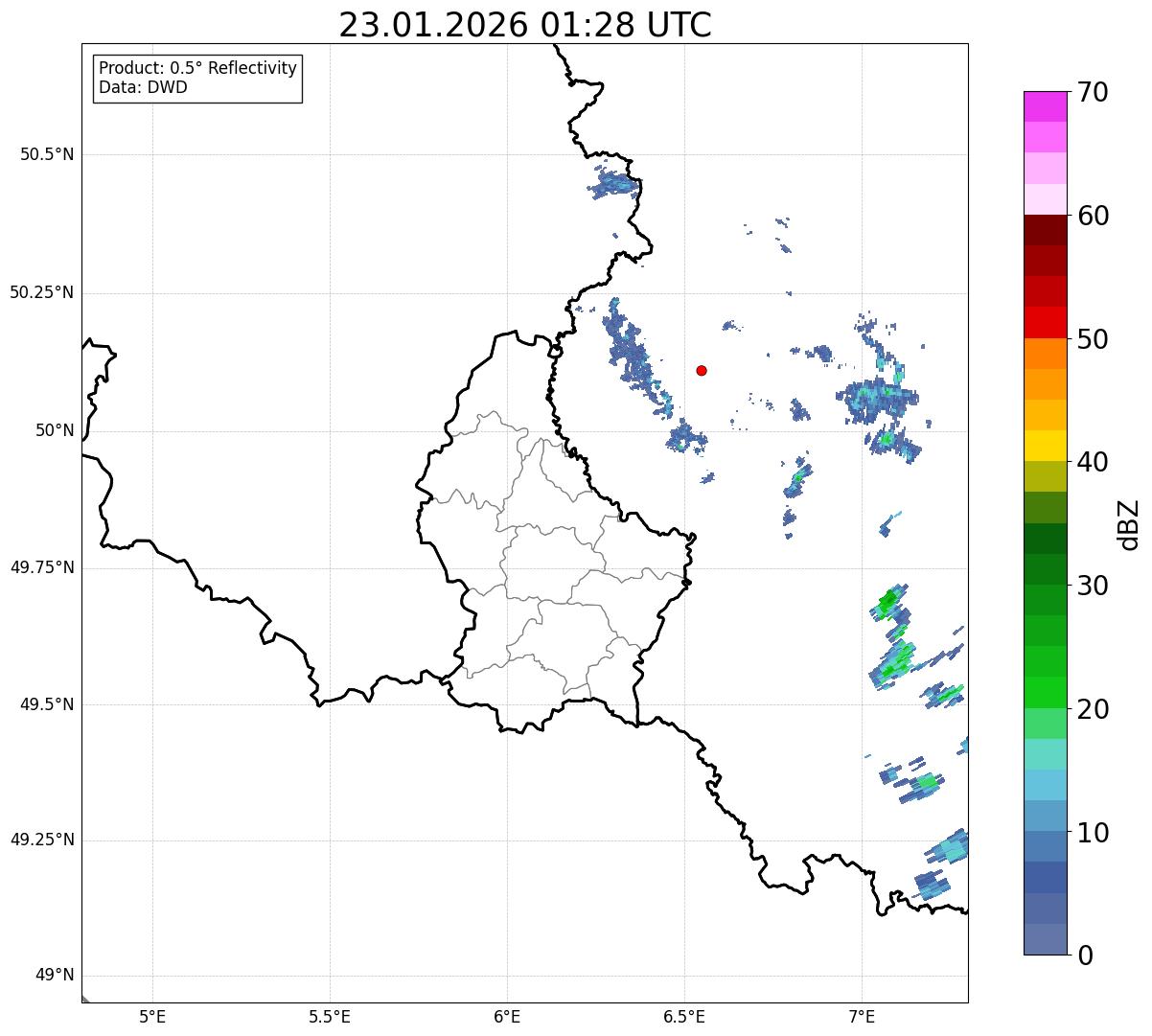Screen dimensions: 1152x1036
Task: Click the 7°E longitude label
Action: click(x=862, y=1018)
